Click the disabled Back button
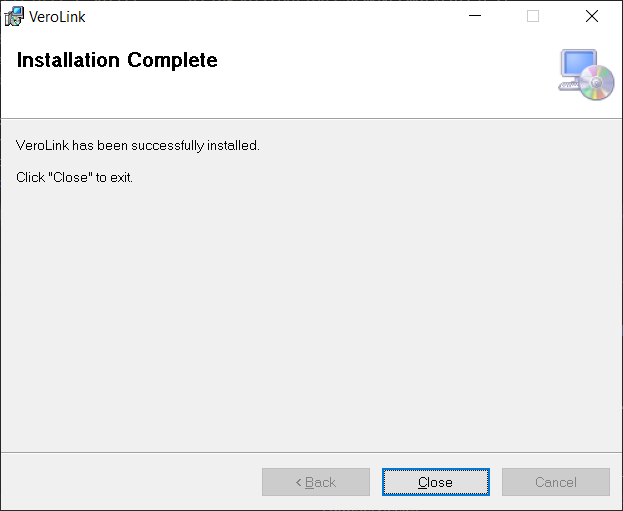 click(x=316, y=482)
